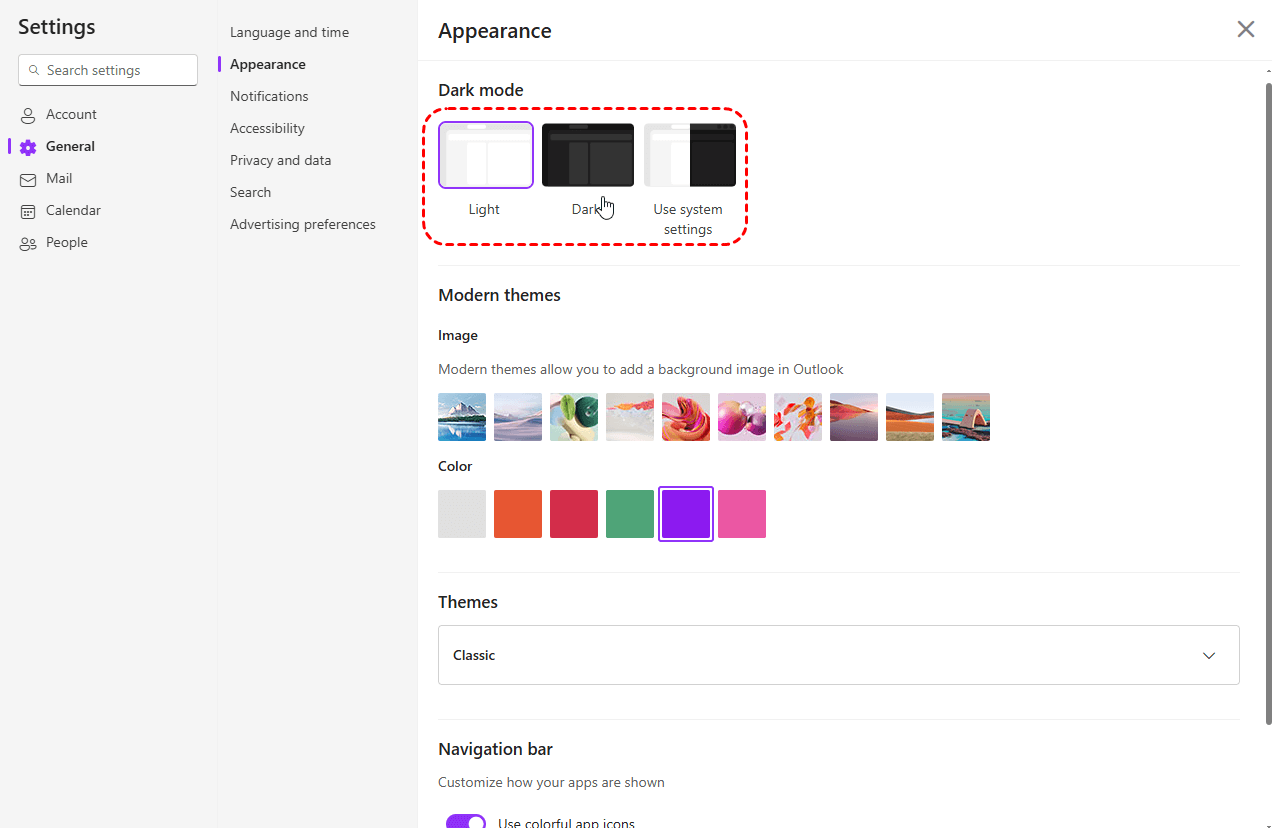Toggle Use colorful app icons switch
This screenshot has width=1272, height=828.
(466, 822)
